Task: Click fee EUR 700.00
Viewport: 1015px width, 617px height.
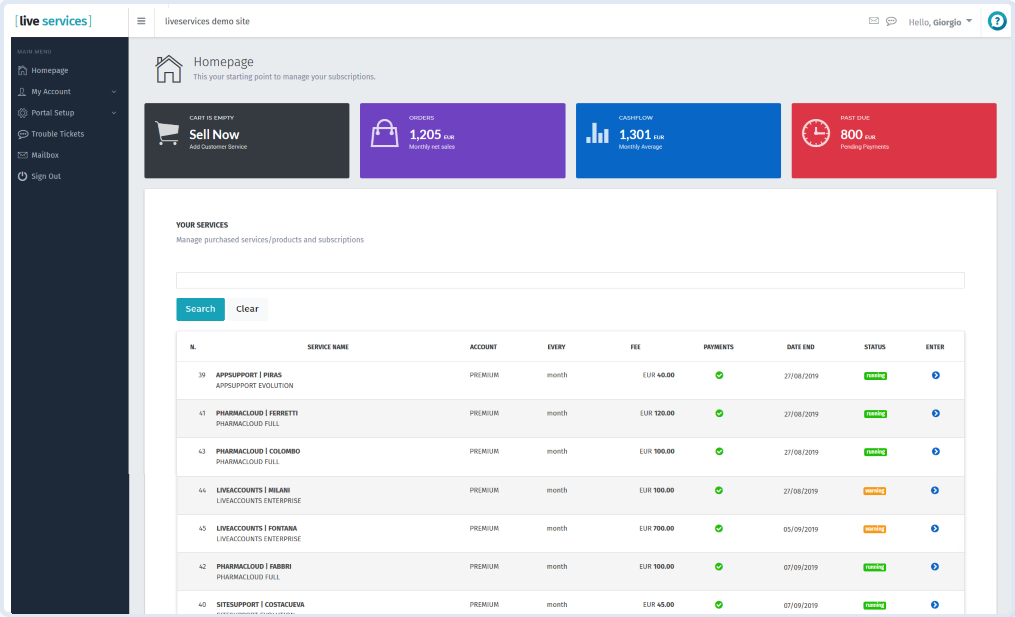Action: click(656, 528)
